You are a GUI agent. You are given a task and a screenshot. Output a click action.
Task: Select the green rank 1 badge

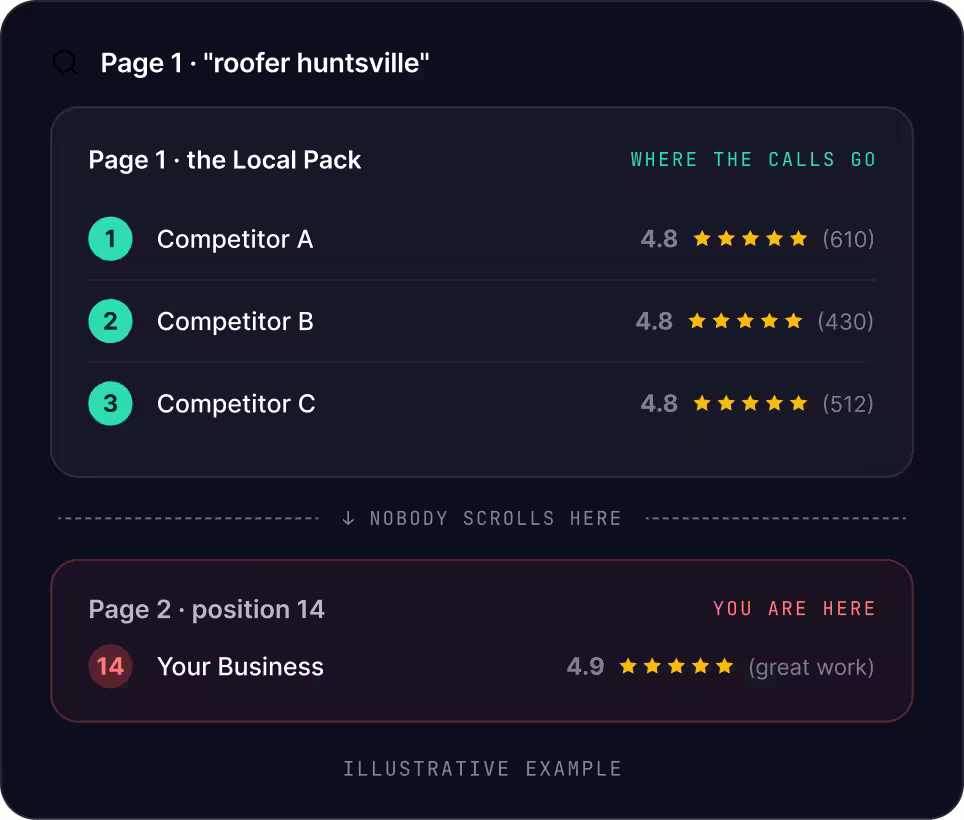111,239
